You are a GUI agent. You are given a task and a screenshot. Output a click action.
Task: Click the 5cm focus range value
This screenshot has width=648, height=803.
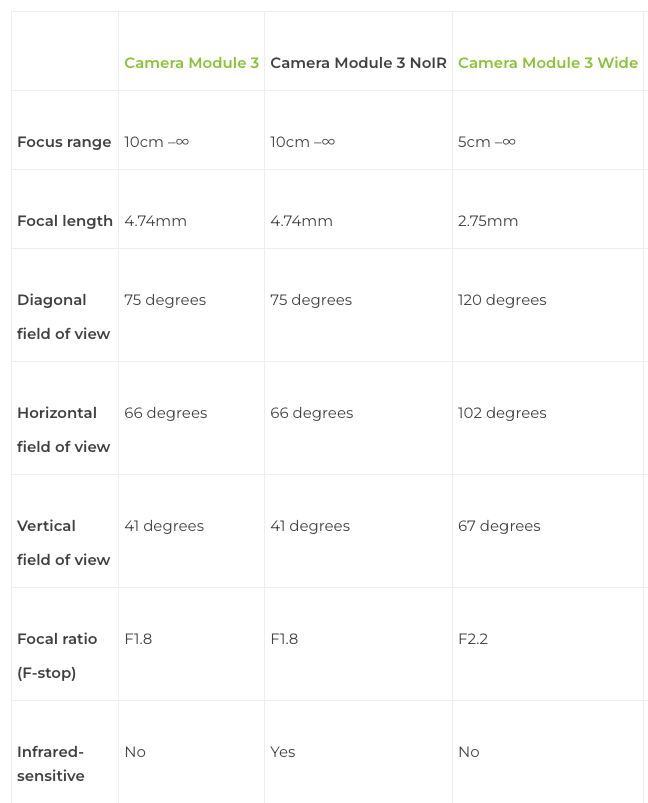point(487,142)
